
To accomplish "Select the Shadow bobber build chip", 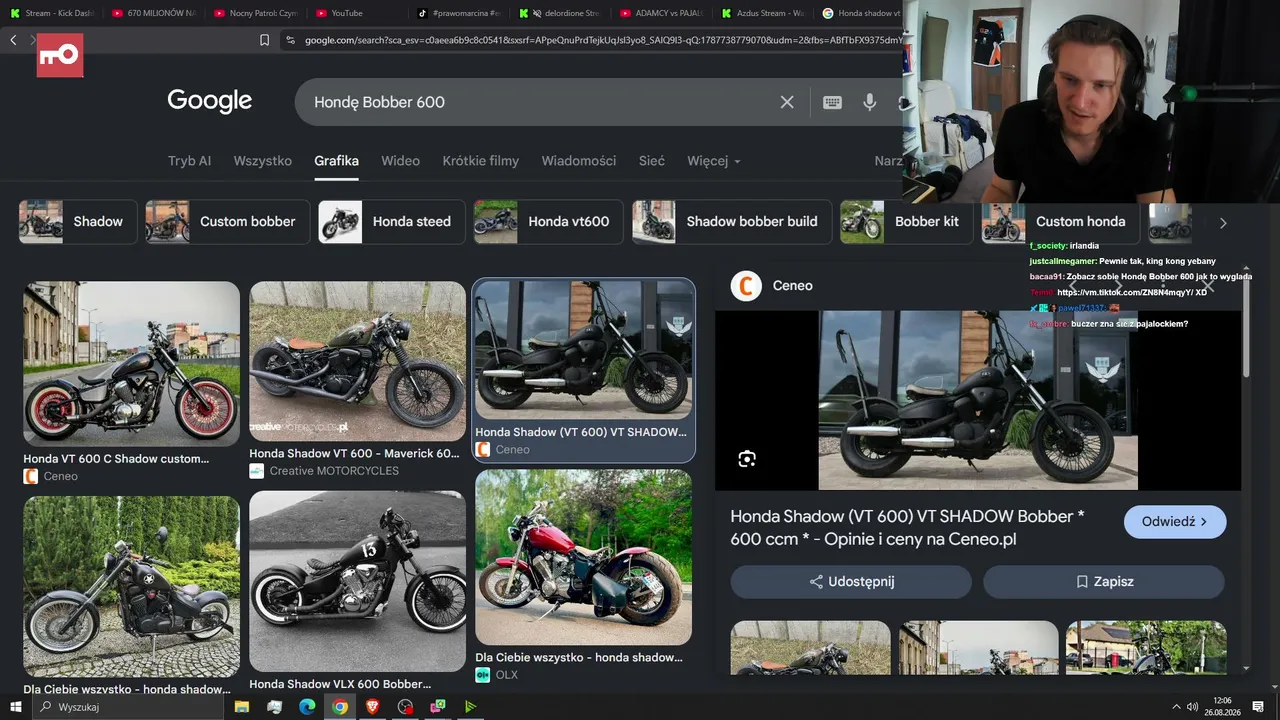I will pos(731,222).
